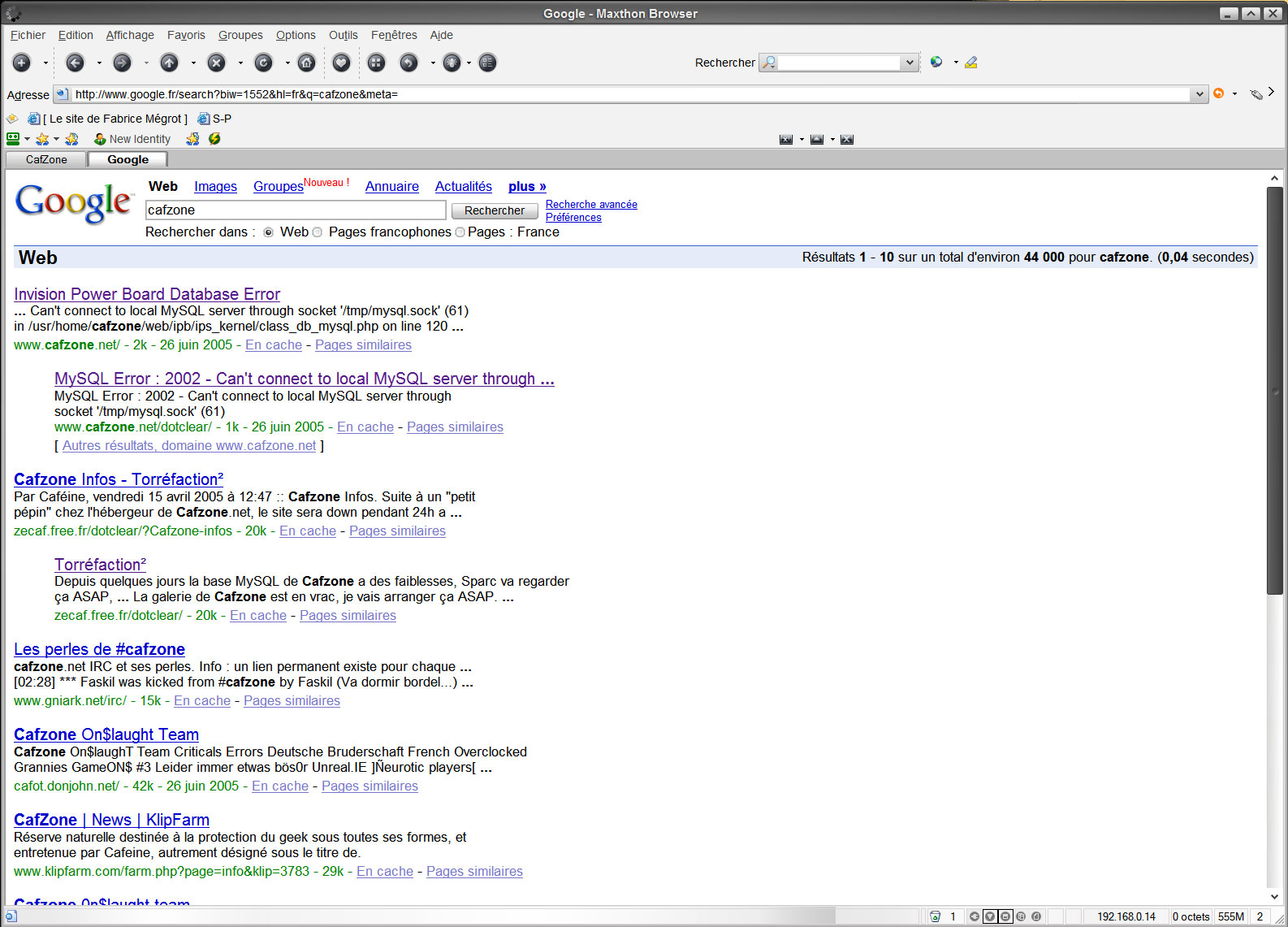Click the page vertical scrollbar thumb
Image resolution: width=1288 pixels, height=927 pixels.
click(x=1274, y=391)
